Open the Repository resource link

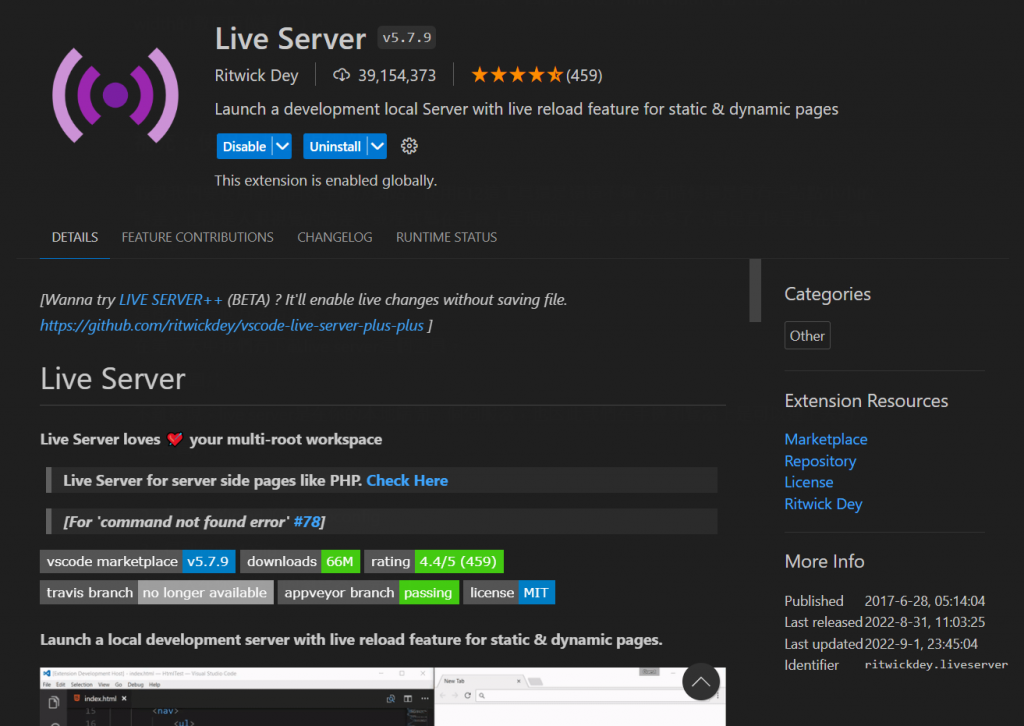point(820,461)
